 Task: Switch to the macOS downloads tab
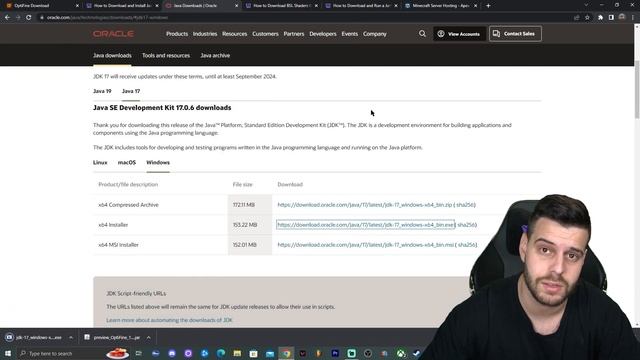coord(127,162)
